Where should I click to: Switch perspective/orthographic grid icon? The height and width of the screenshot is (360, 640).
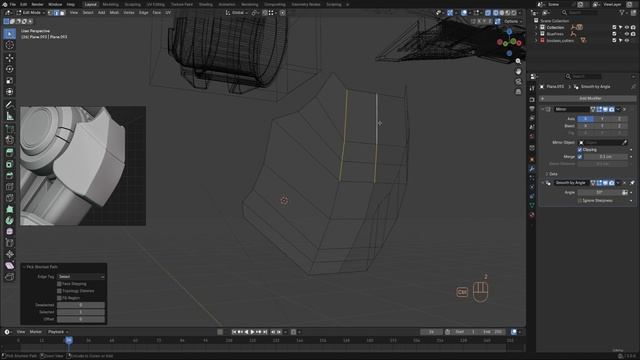518,92
